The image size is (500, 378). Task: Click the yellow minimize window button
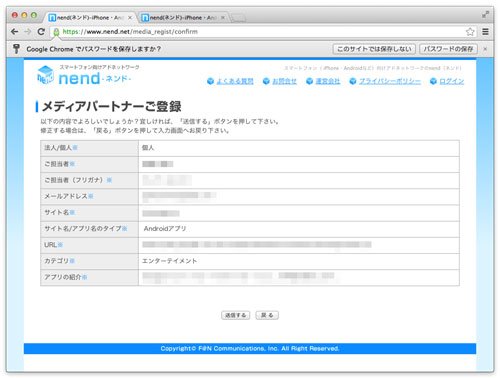(x=24, y=15)
